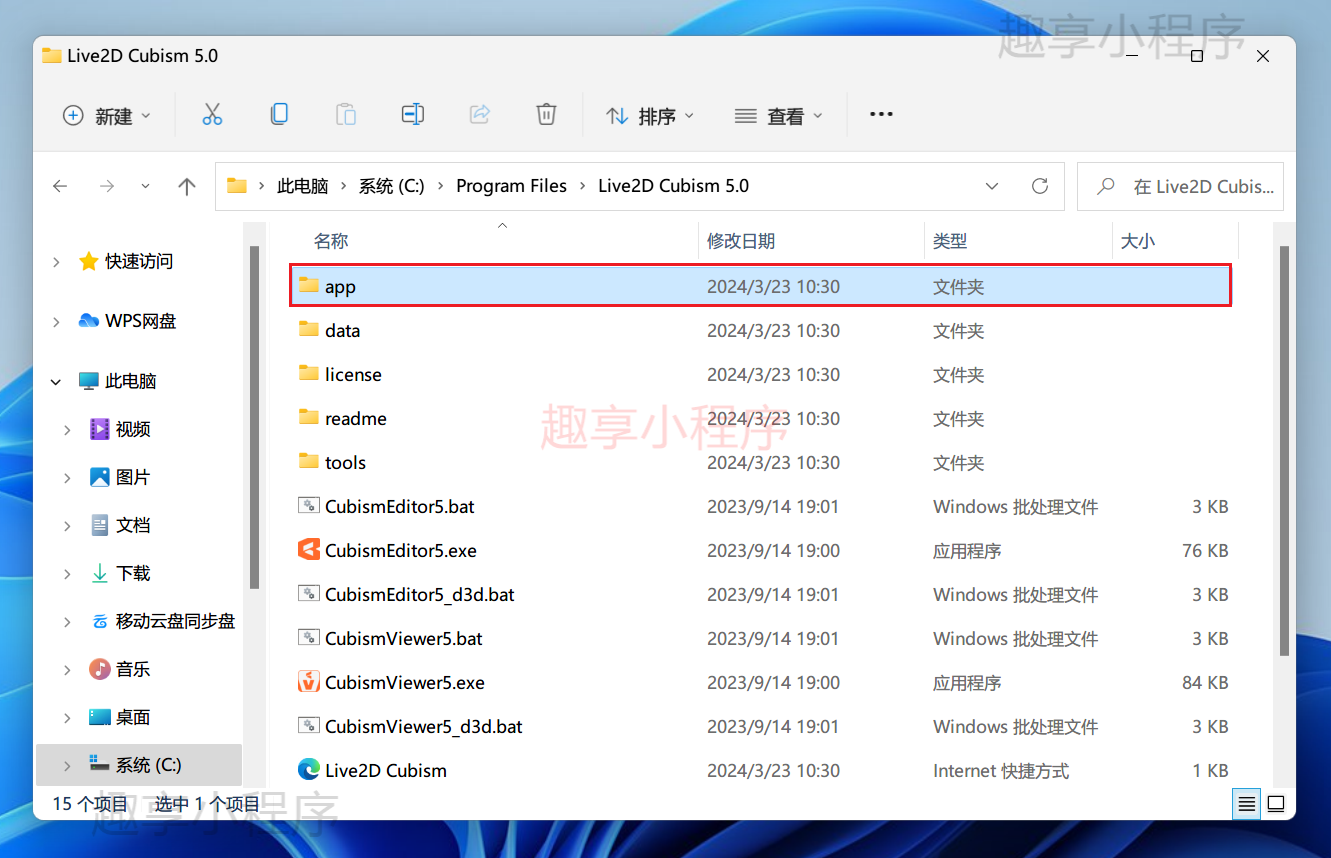The width and height of the screenshot is (1331, 858).
Task: Select the Live2D Cubism Edge shortcut icon
Action: 309,770
